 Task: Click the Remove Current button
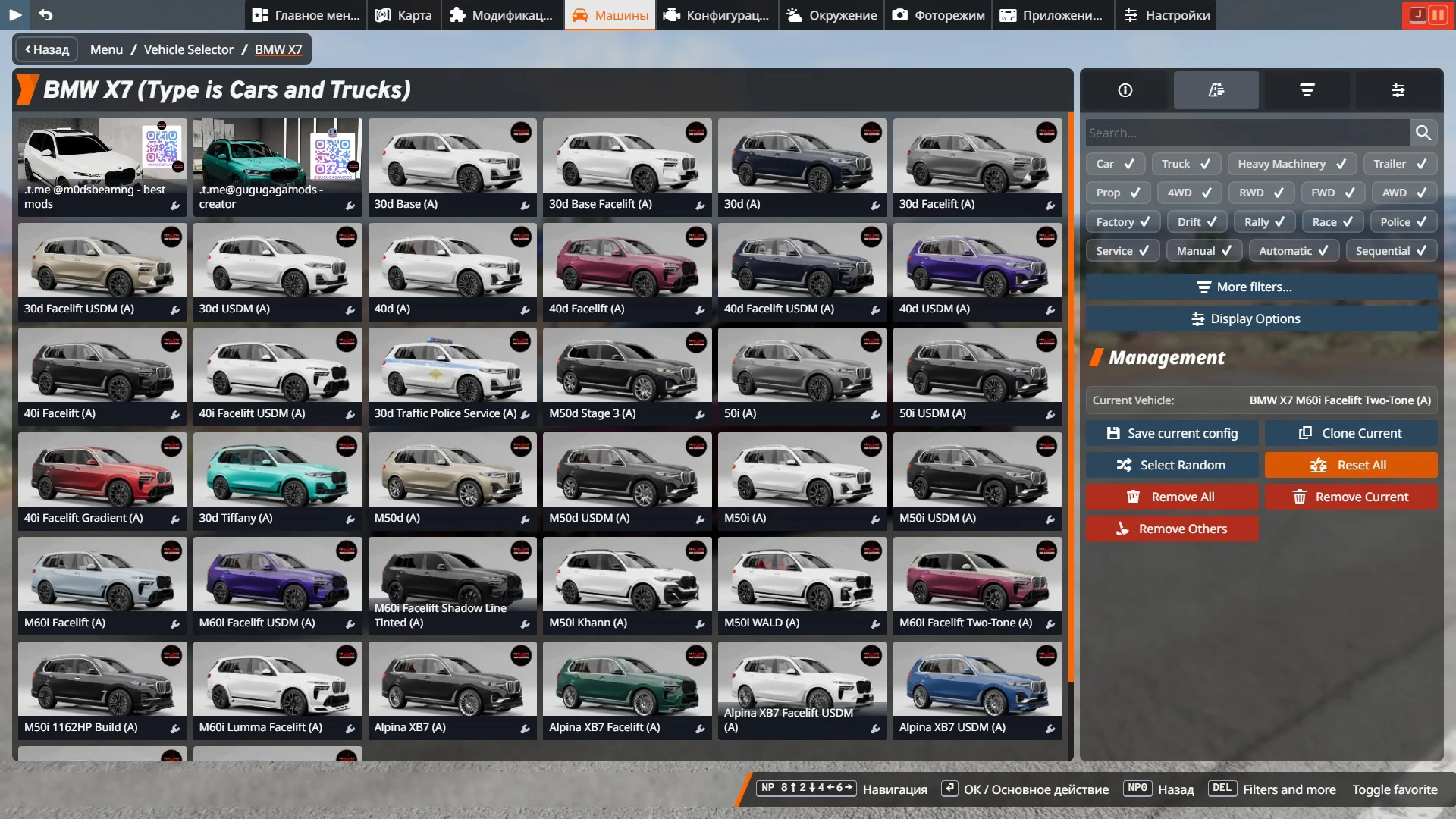coord(1351,497)
